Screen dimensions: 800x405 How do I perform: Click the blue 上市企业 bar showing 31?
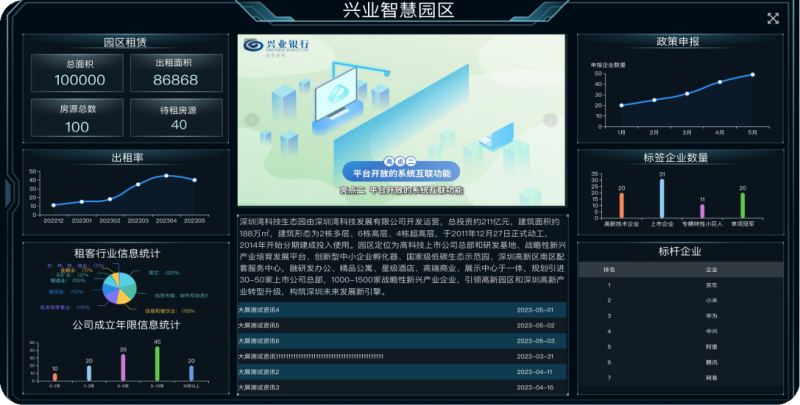click(662, 199)
